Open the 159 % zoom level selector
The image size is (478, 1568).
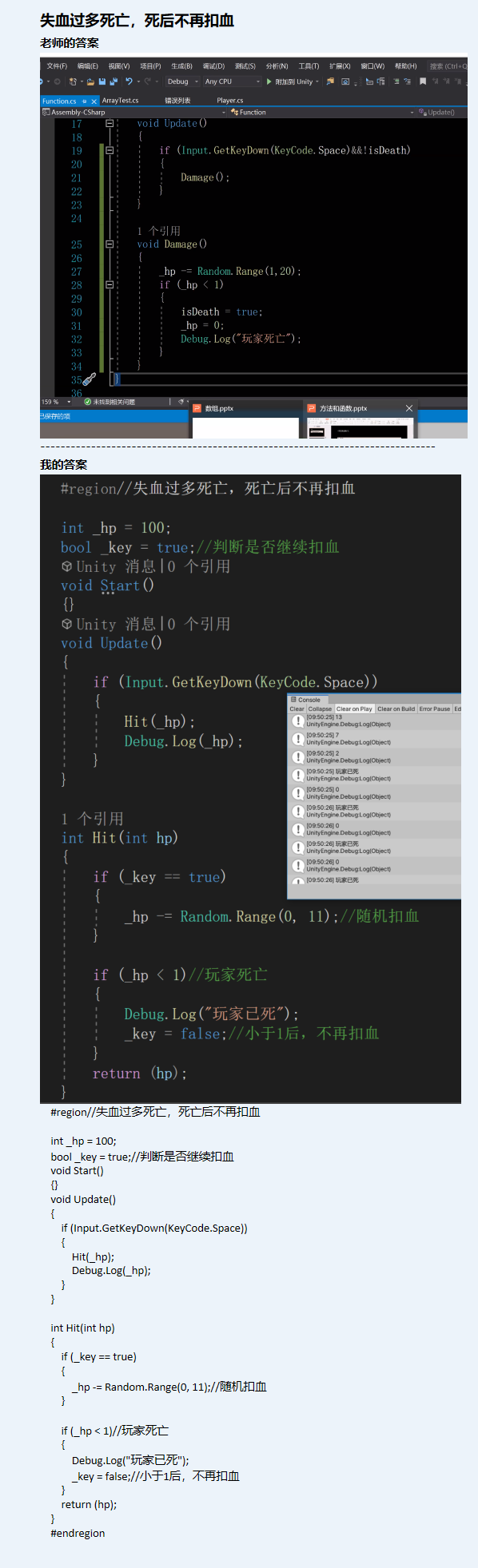56,402
